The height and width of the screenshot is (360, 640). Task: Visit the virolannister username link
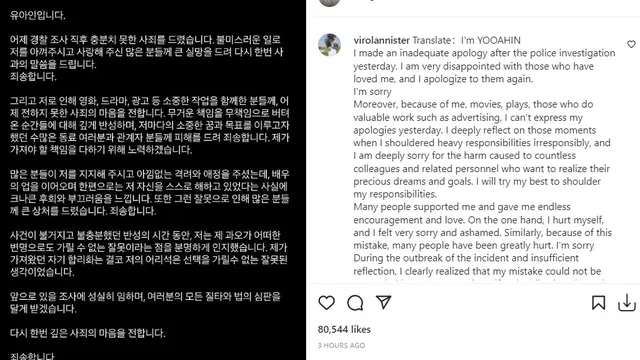[382, 40]
